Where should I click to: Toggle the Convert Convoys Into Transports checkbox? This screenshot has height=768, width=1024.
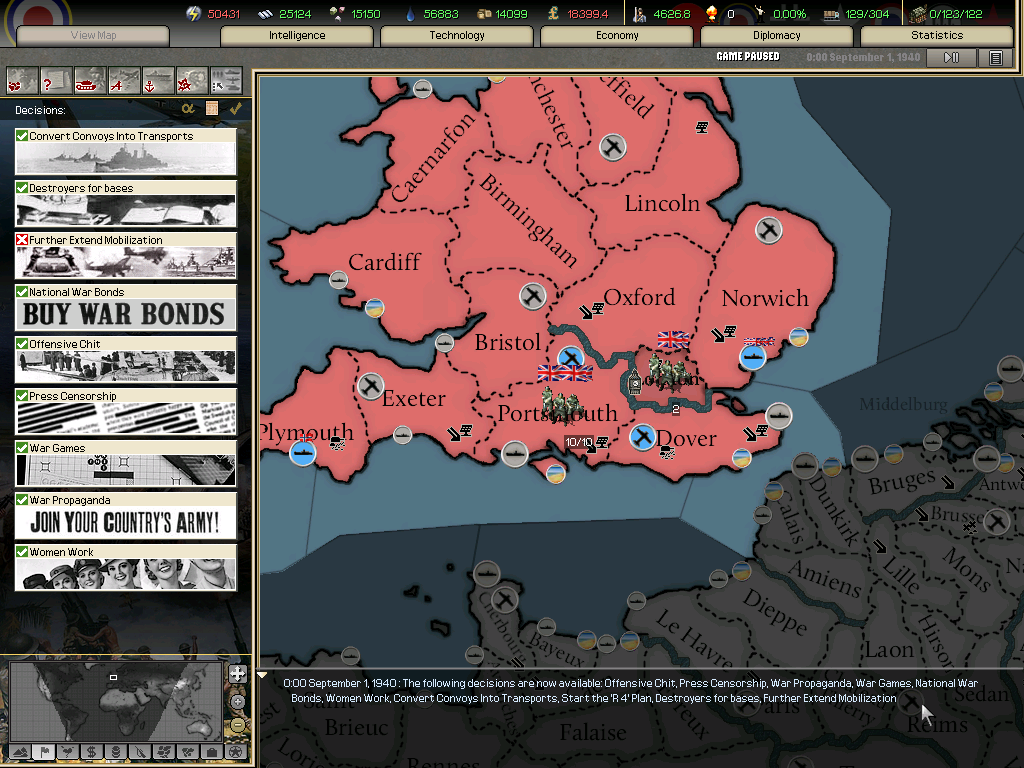(x=22, y=135)
